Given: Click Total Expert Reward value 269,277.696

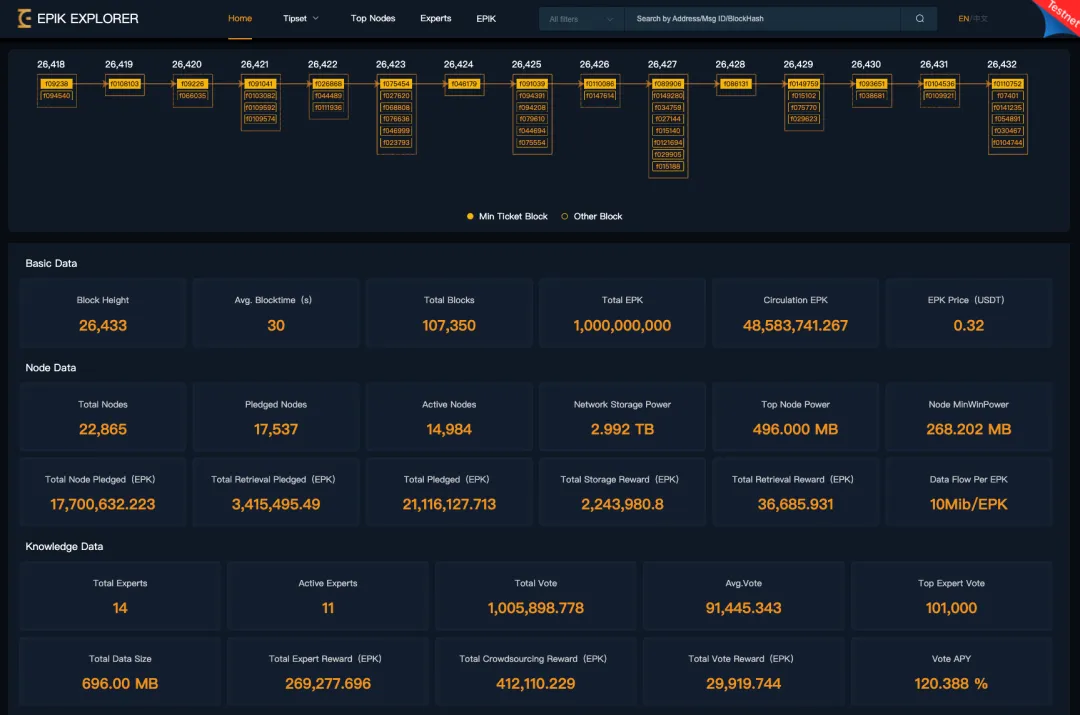Looking at the screenshot, I should pyautogui.click(x=328, y=683).
